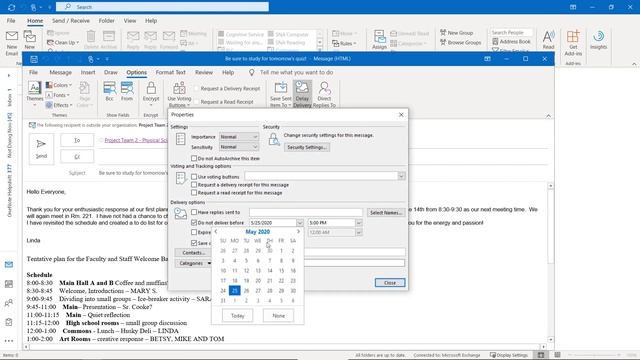
Task: Open the 5:00 PM time dropdown
Action: 359,223
